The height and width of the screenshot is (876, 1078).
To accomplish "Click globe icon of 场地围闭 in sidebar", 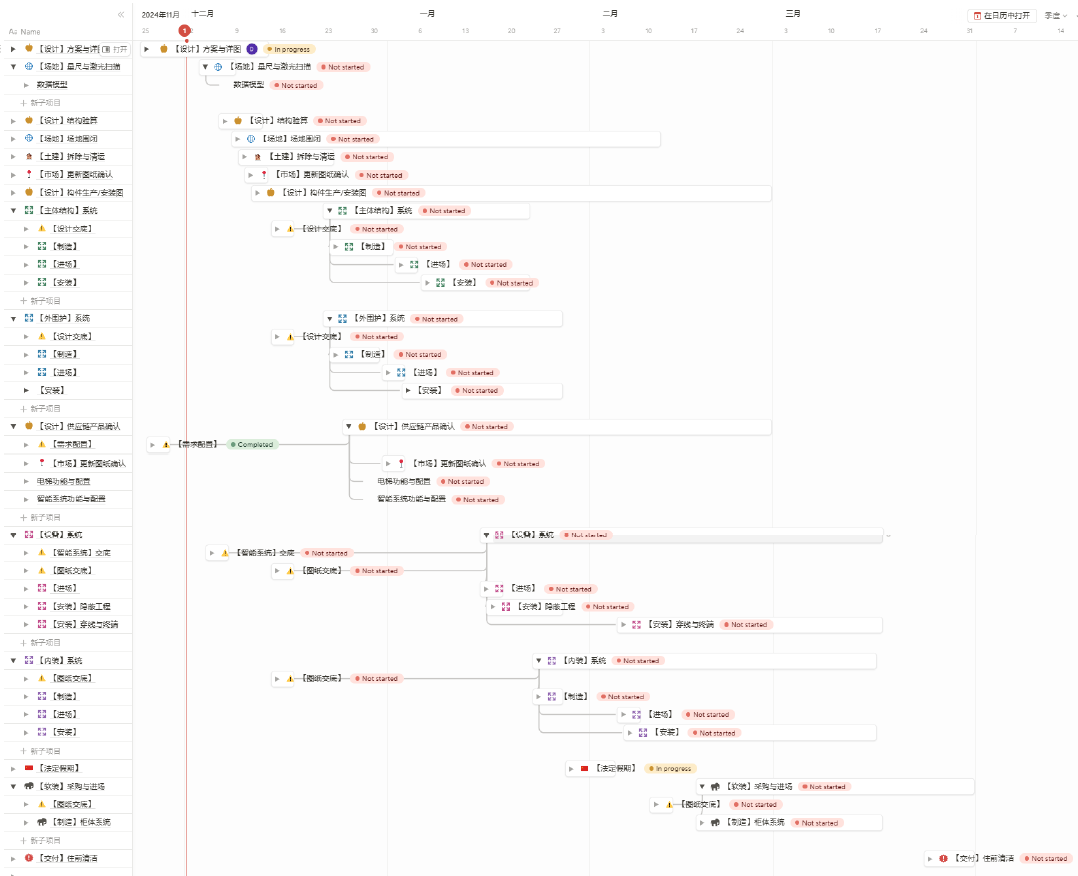I will click(x=29, y=138).
